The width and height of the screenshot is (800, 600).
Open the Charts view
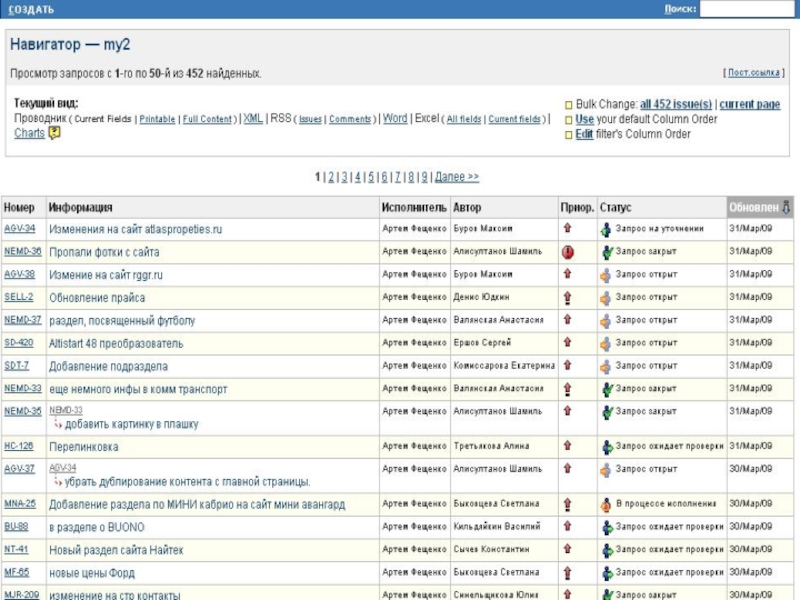[x=30, y=133]
